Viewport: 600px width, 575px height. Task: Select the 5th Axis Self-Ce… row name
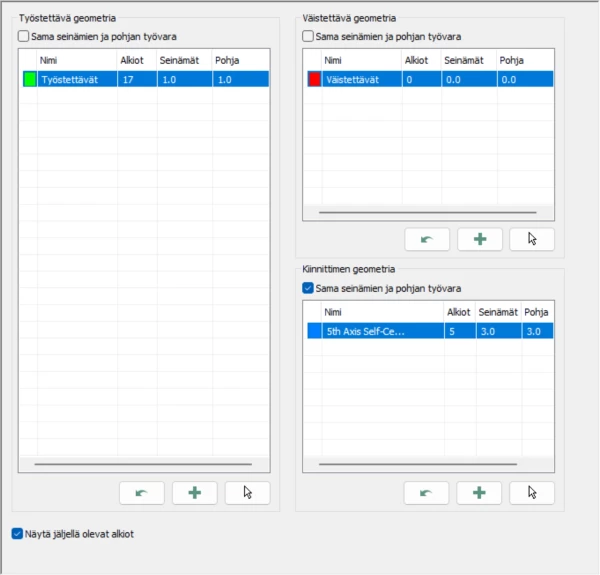pyautogui.click(x=365, y=331)
